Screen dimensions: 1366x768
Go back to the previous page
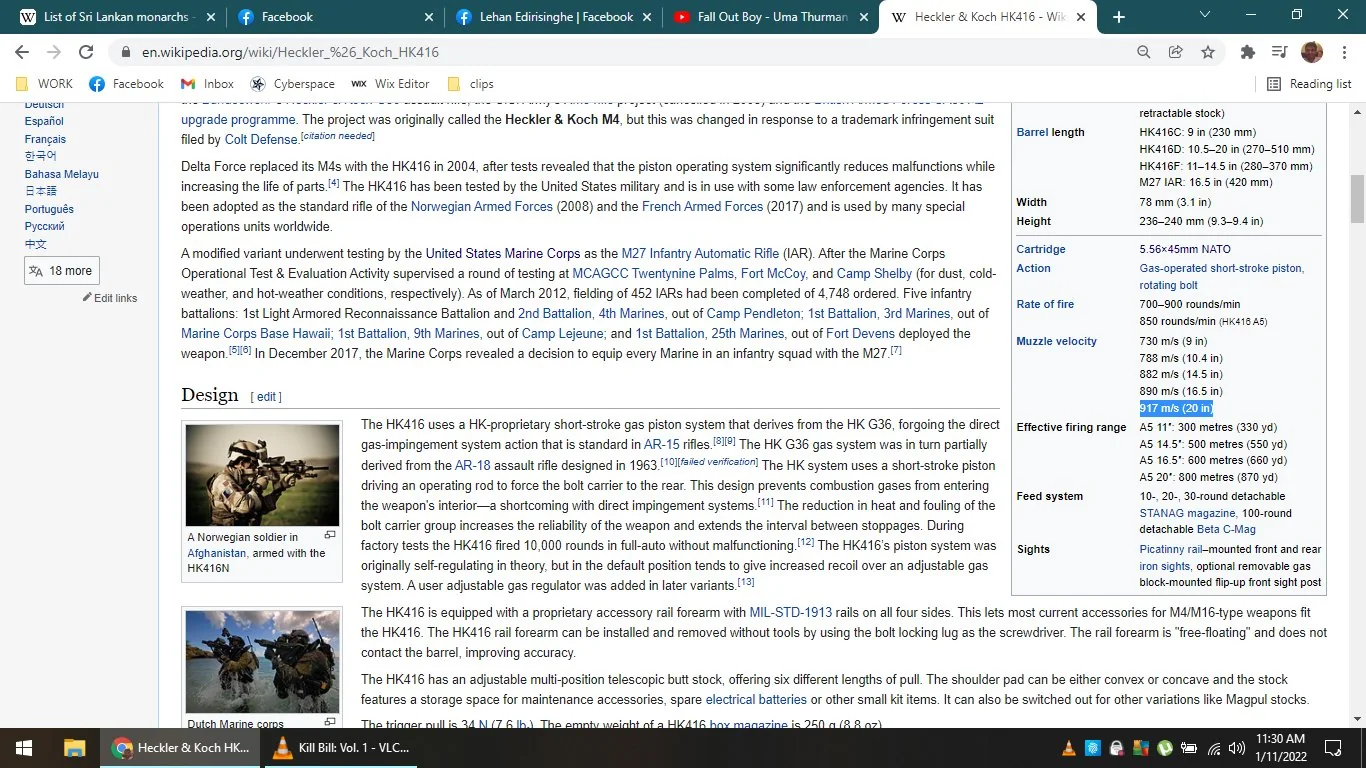(x=22, y=52)
